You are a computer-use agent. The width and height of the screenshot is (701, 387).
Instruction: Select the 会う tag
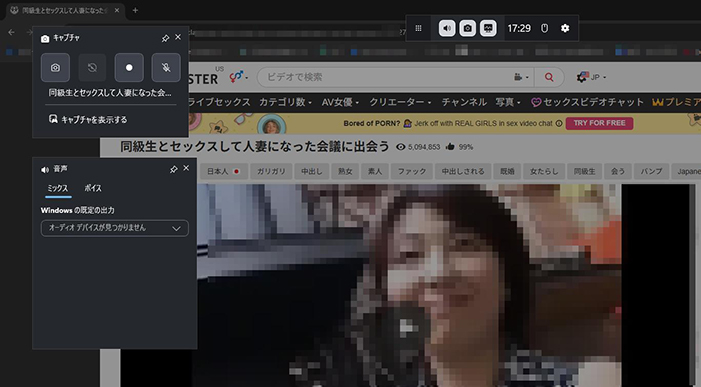[618, 171]
